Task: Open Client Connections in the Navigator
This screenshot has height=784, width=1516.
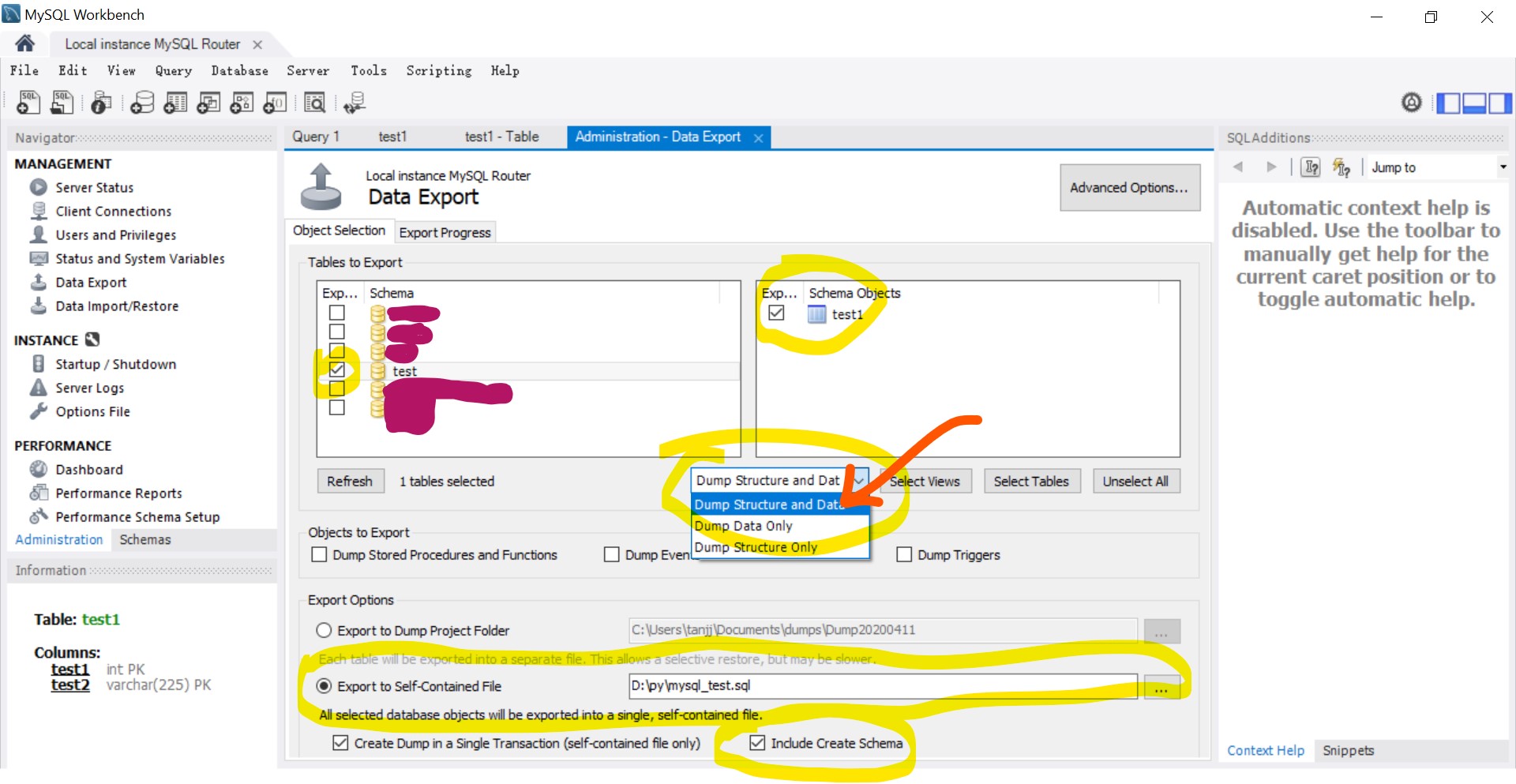Action: (113, 211)
